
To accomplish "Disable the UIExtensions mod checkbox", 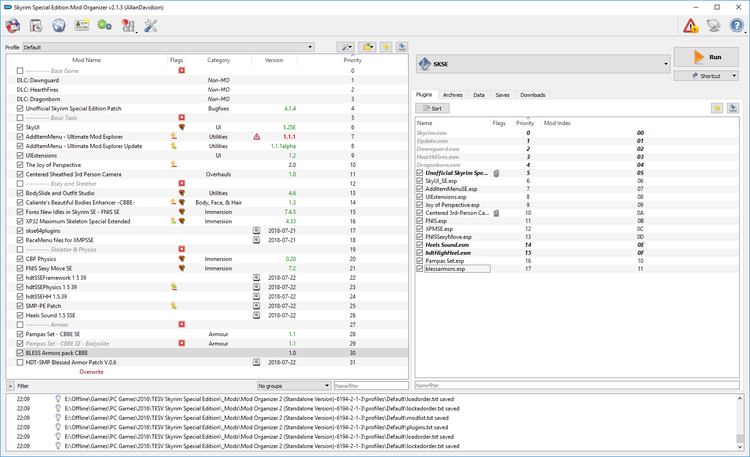I will point(20,156).
